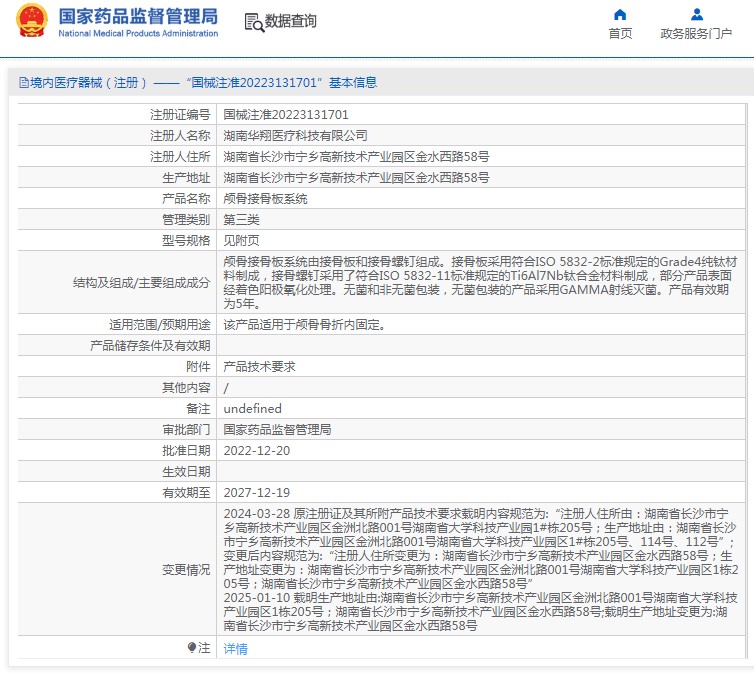The height and width of the screenshot is (677, 754).
Task: Click the 变更情况 row label
Action: pos(186,570)
